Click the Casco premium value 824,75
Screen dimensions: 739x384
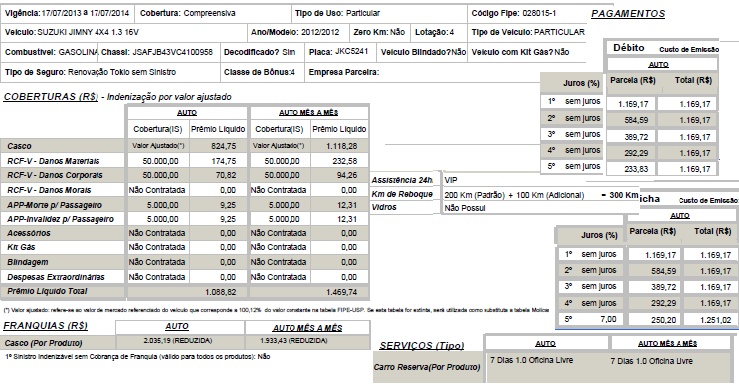tap(224, 146)
